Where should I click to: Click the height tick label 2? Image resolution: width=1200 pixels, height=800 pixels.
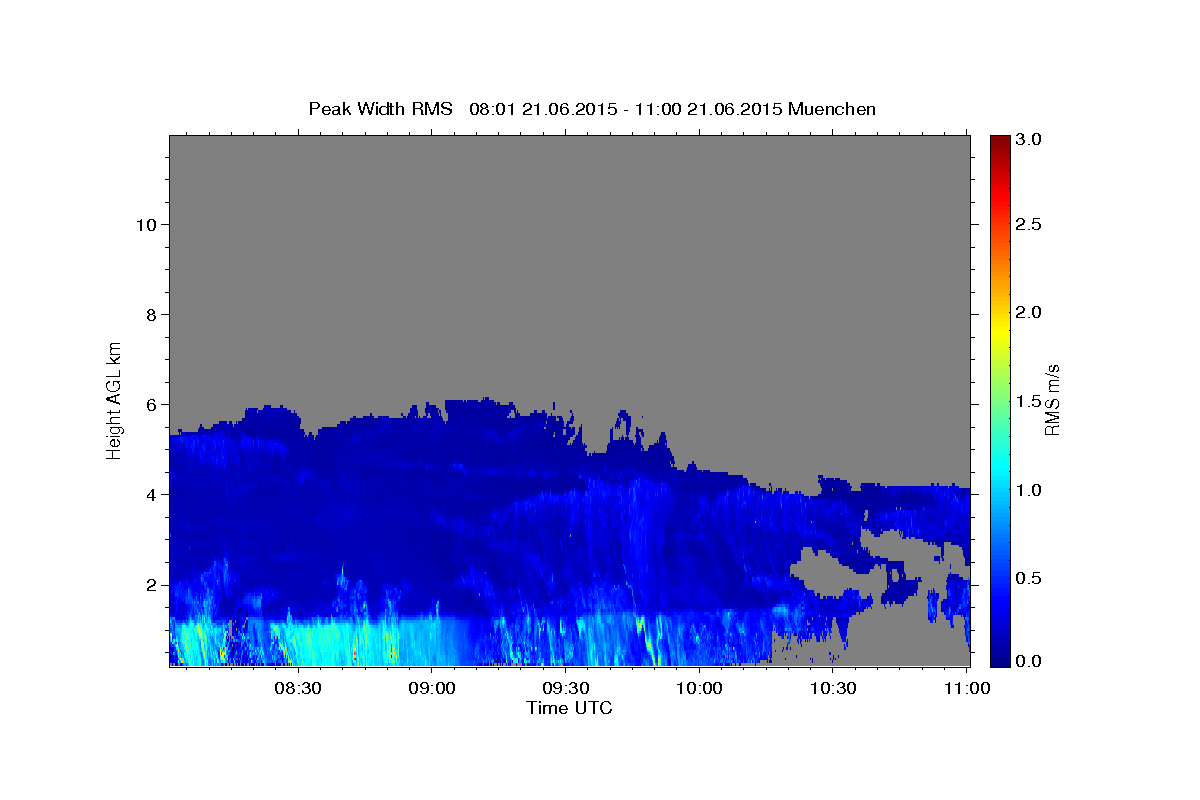[151, 584]
